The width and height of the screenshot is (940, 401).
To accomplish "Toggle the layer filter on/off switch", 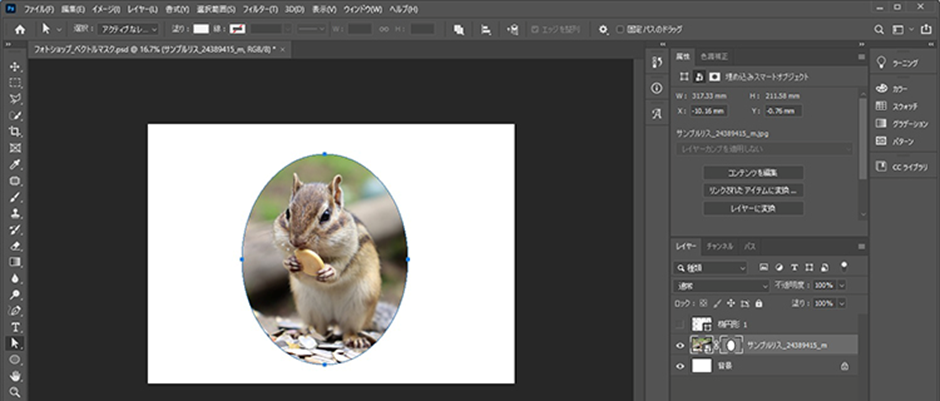I will 845,266.
